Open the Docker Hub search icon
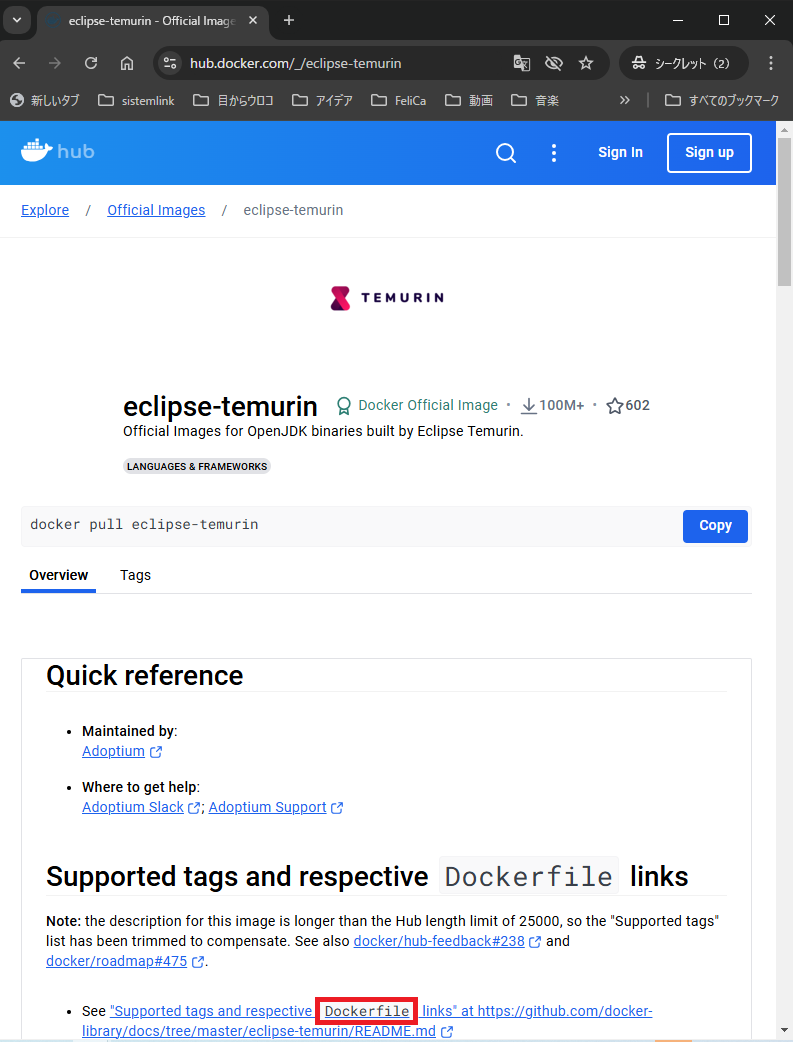 coord(507,153)
